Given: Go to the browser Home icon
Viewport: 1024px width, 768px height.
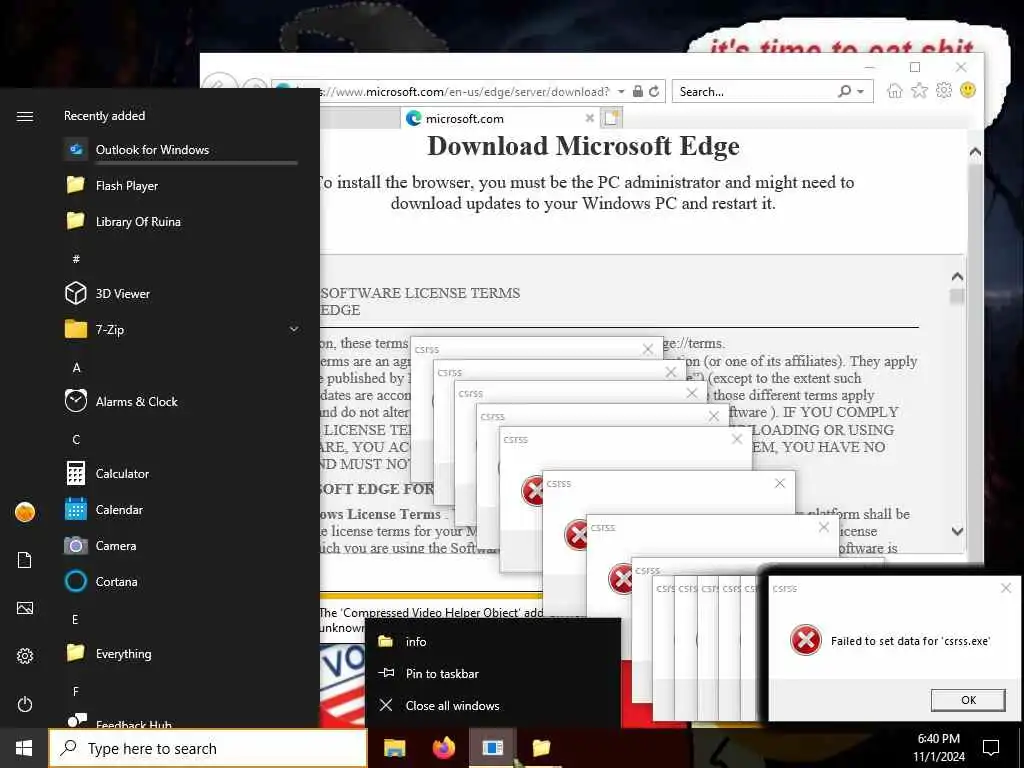Looking at the screenshot, I should (894, 91).
